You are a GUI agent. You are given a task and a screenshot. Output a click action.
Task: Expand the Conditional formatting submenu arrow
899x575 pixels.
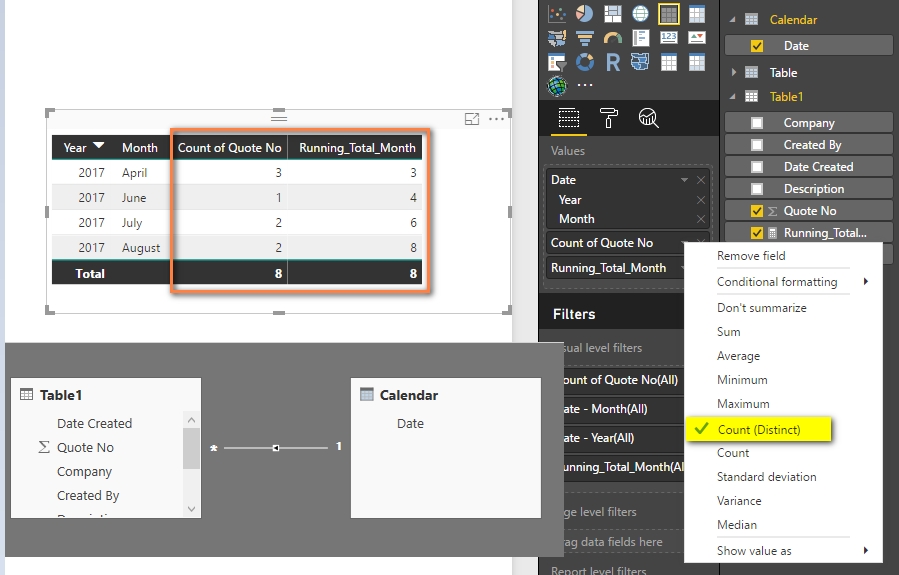[866, 281]
